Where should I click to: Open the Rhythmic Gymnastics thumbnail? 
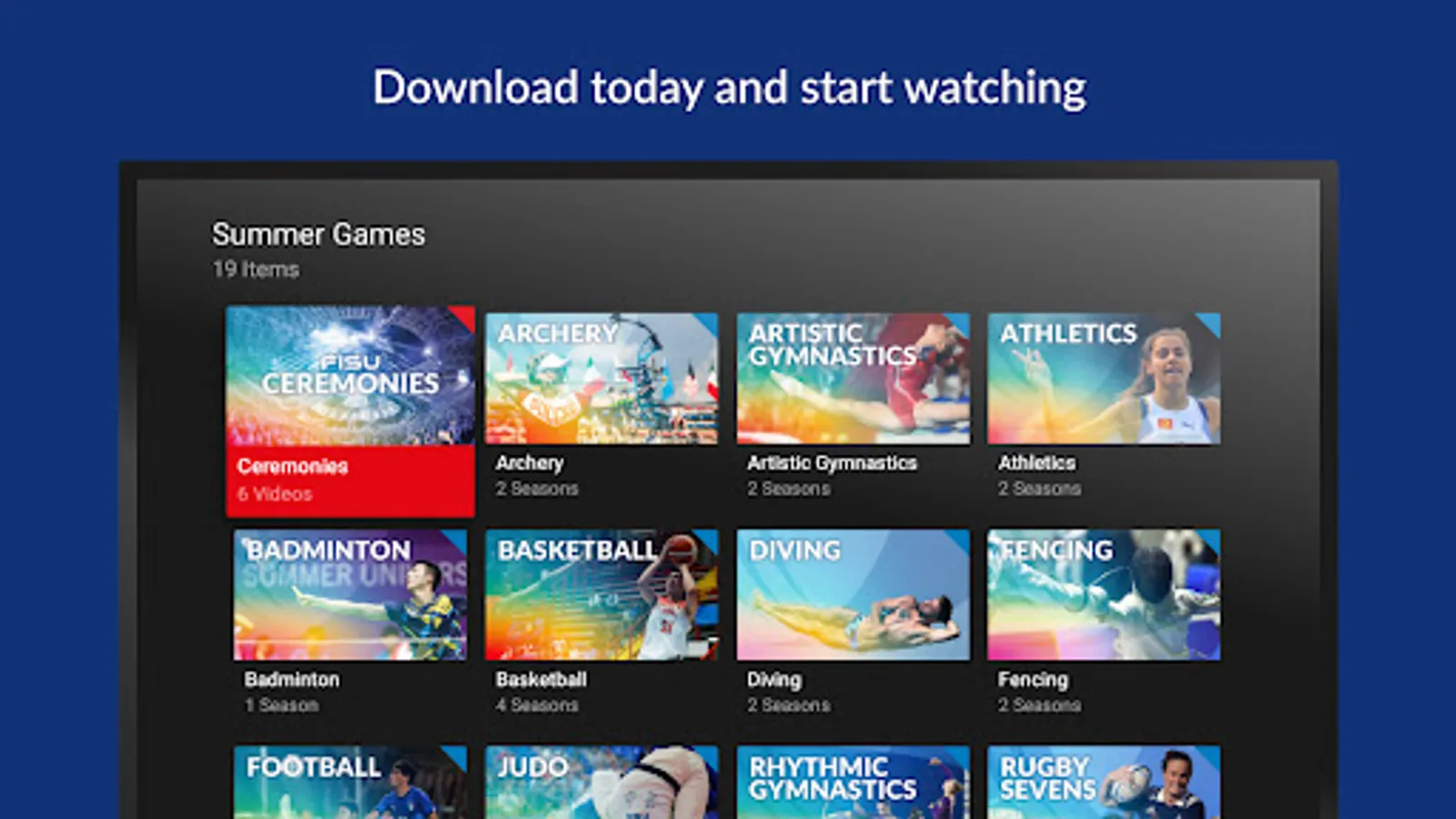[x=853, y=783]
